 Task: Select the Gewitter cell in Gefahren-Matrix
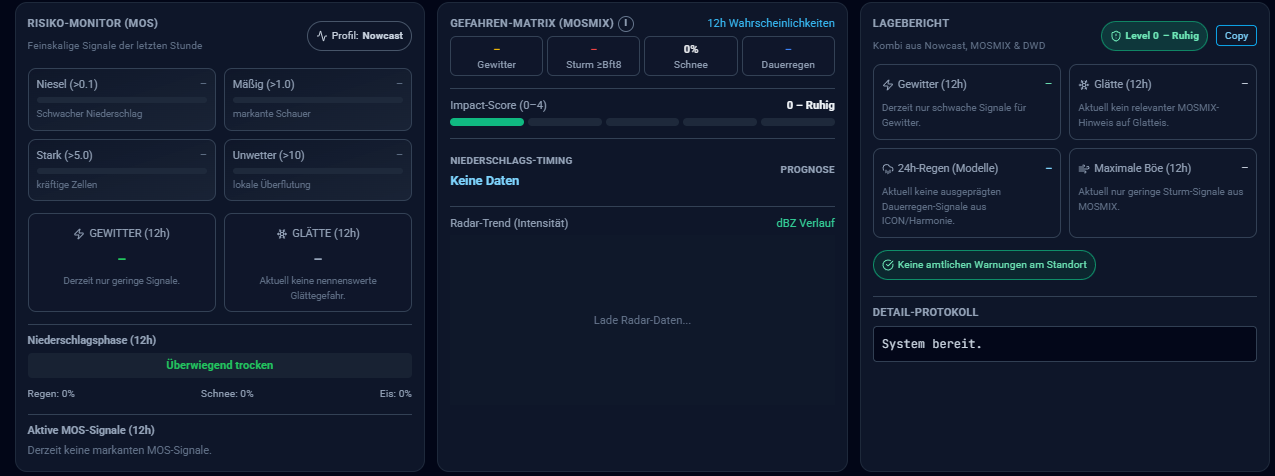click(497, 56)
